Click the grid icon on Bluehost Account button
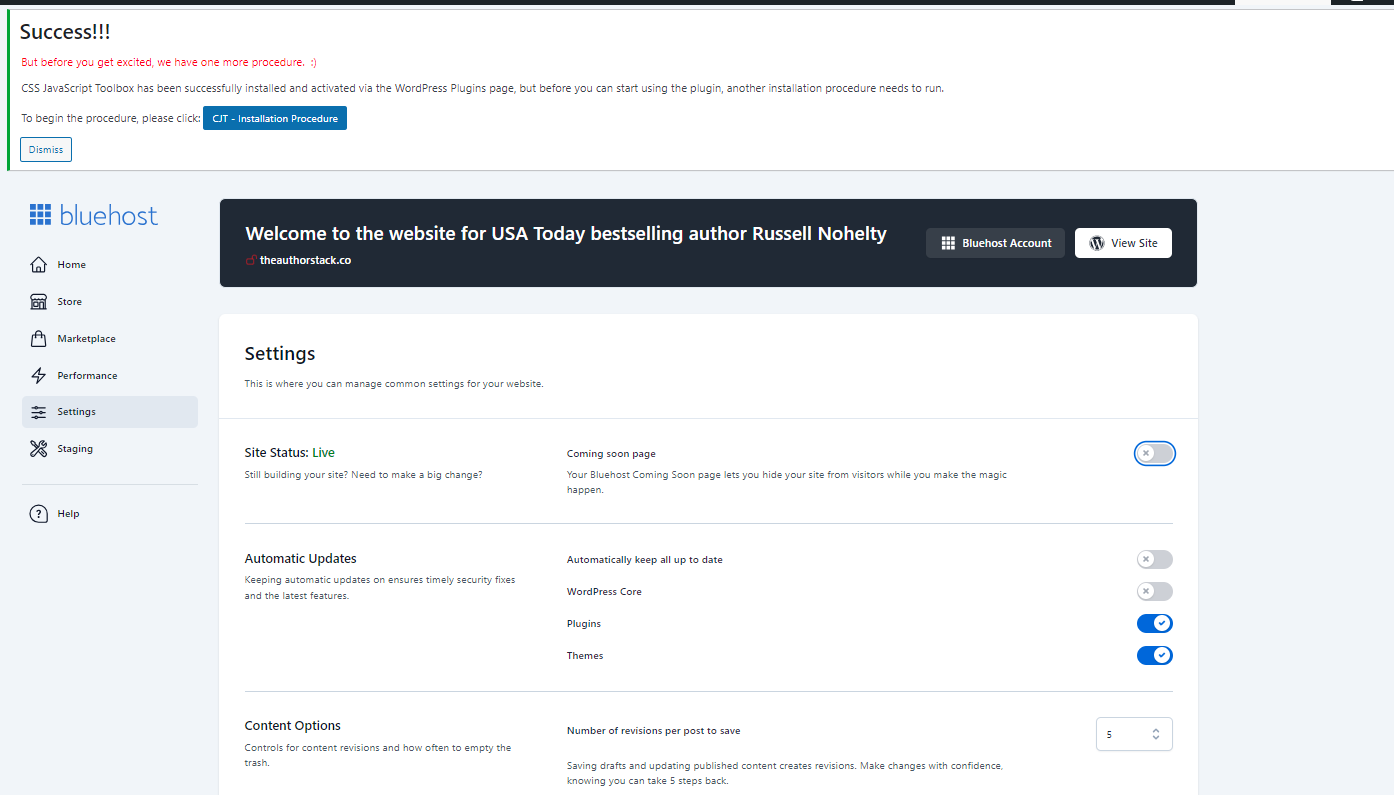 coord(948,243)
